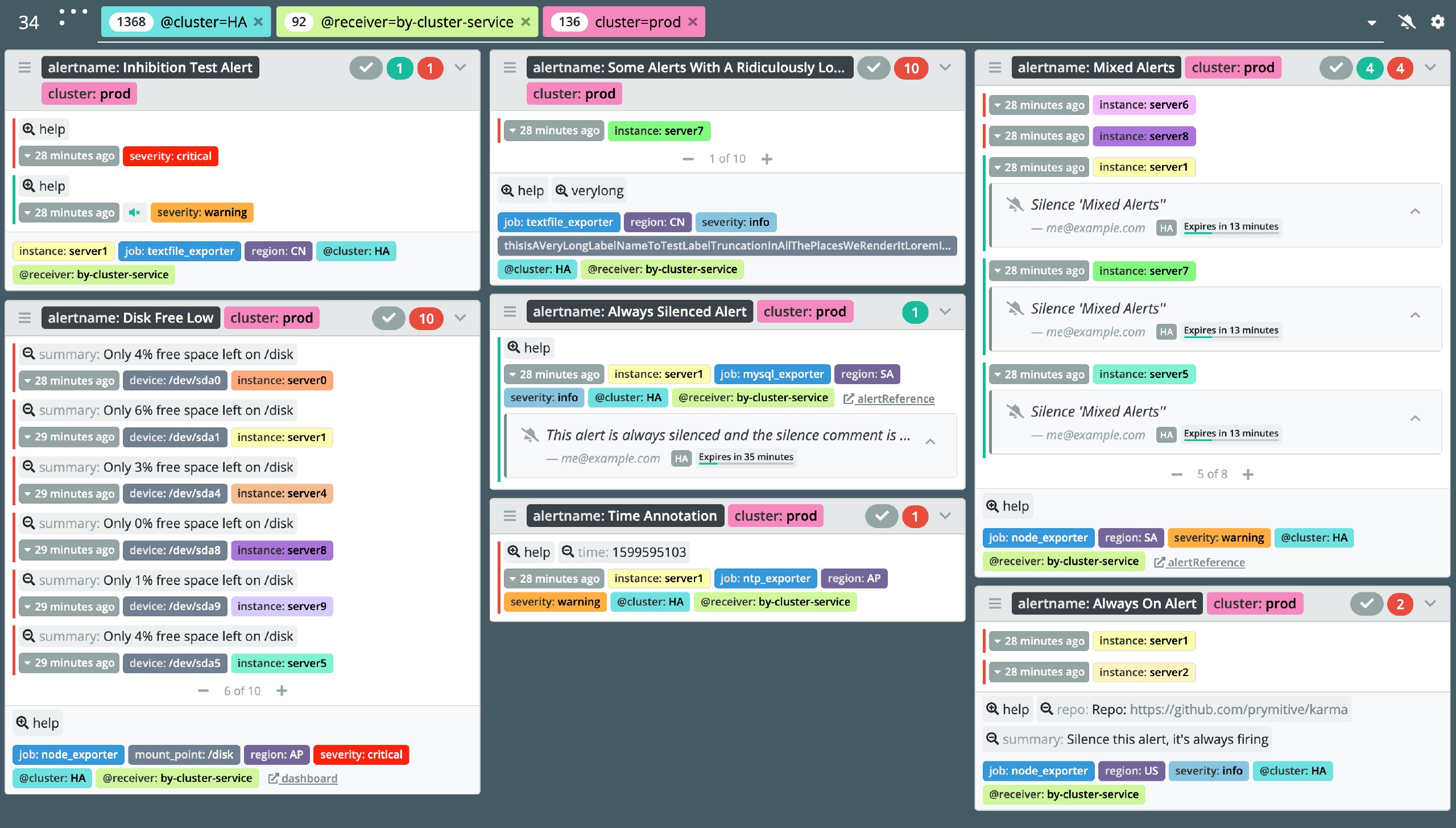Click the severity: critical label in Disk Free Low footer
Viewport: 1456px width, 828px height.
[x=361, y=755]
